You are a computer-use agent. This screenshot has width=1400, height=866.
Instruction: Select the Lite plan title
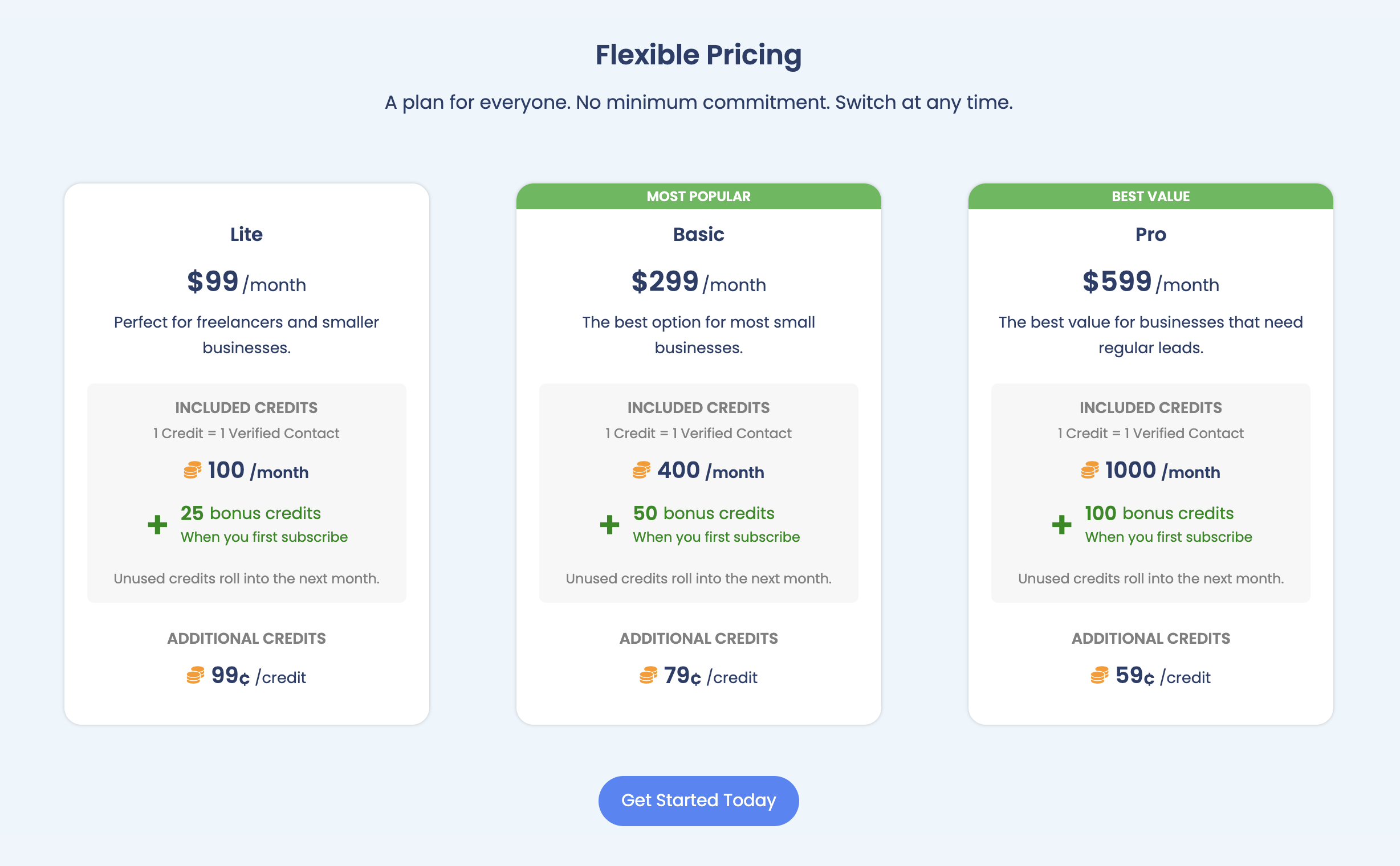click(246, 234)
